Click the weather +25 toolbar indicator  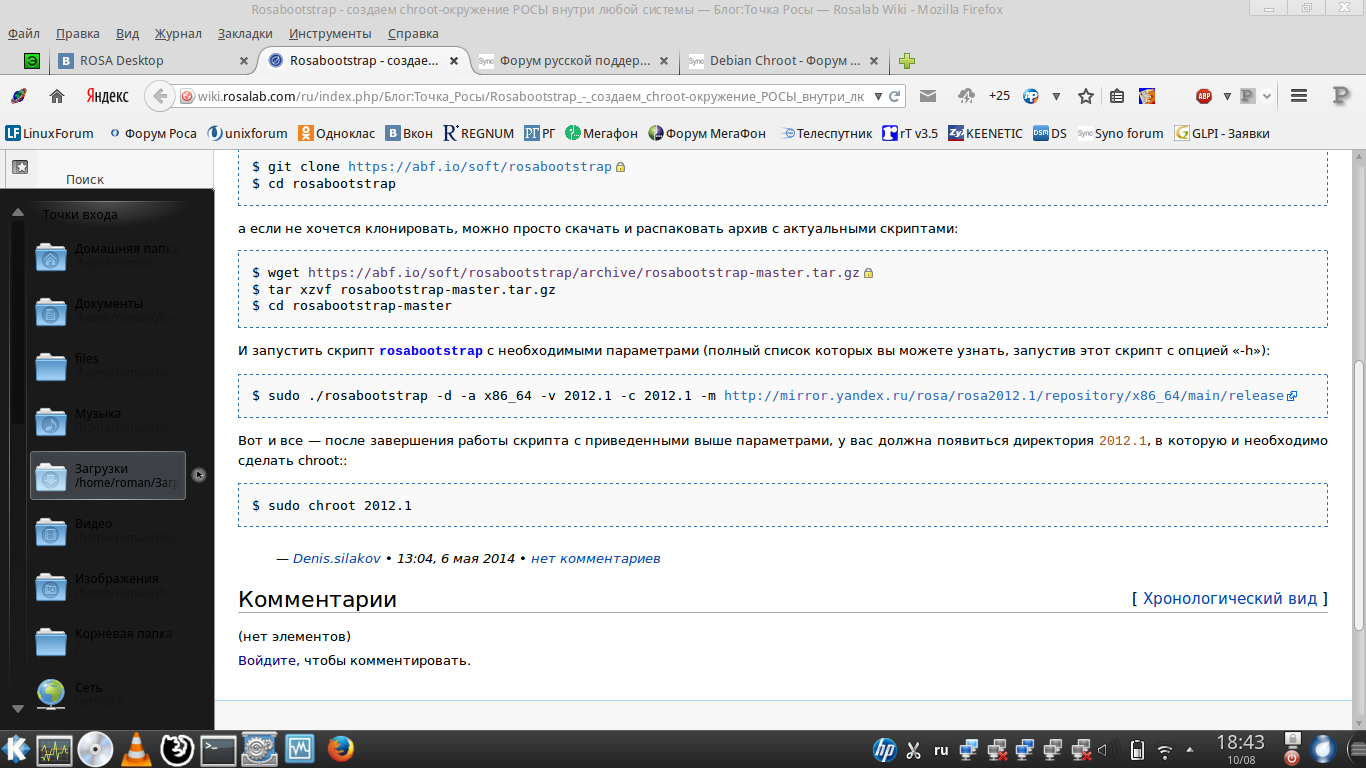coord(999,96)
